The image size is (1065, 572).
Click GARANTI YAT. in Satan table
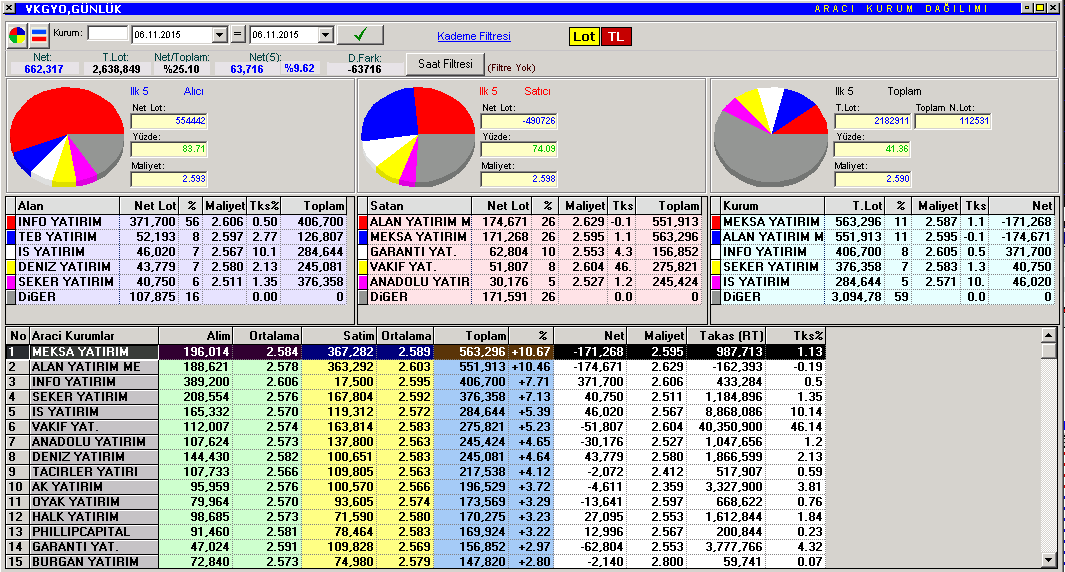tap(413, 252)
